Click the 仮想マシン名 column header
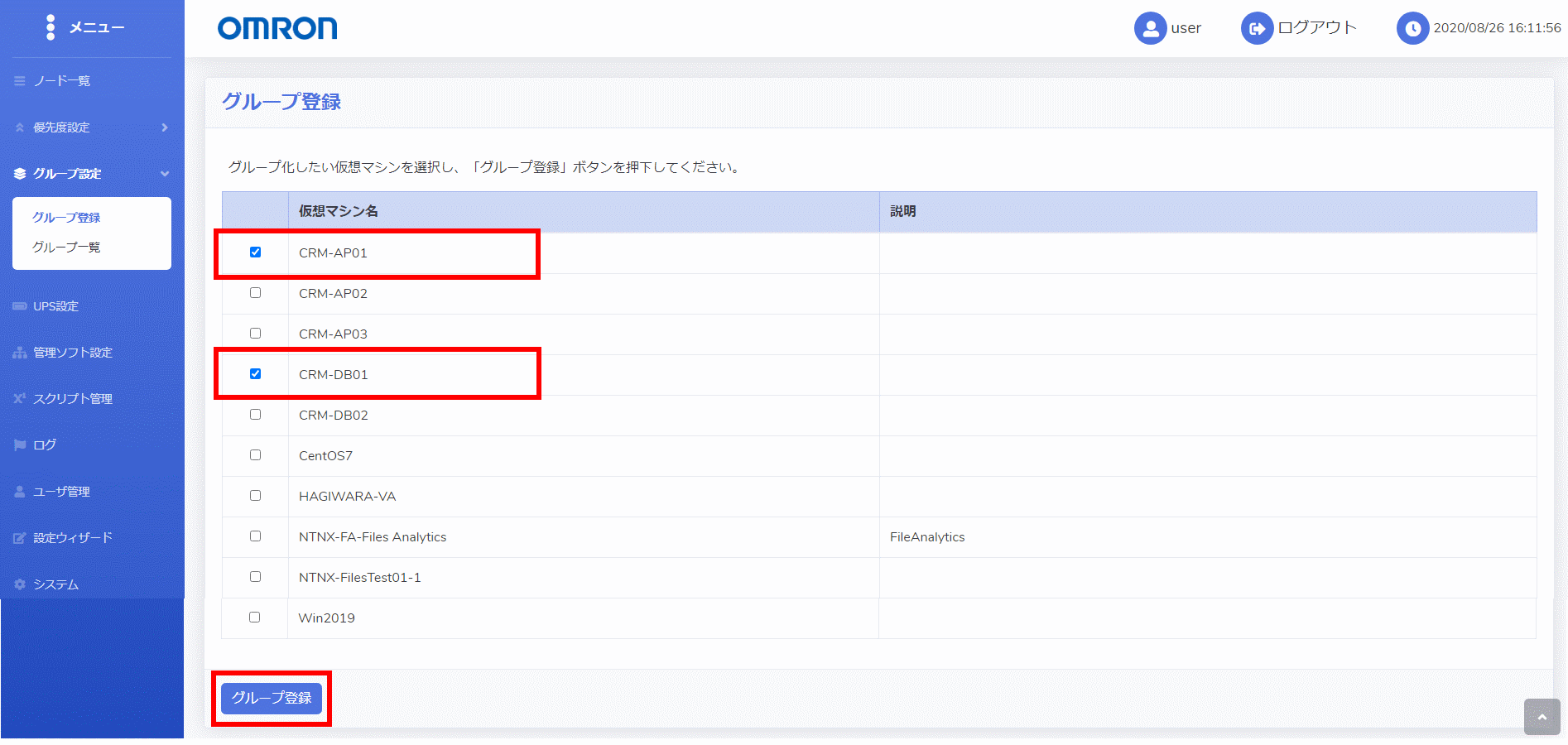The width and height of the screenshot is (1568, 745). point(339,211)
